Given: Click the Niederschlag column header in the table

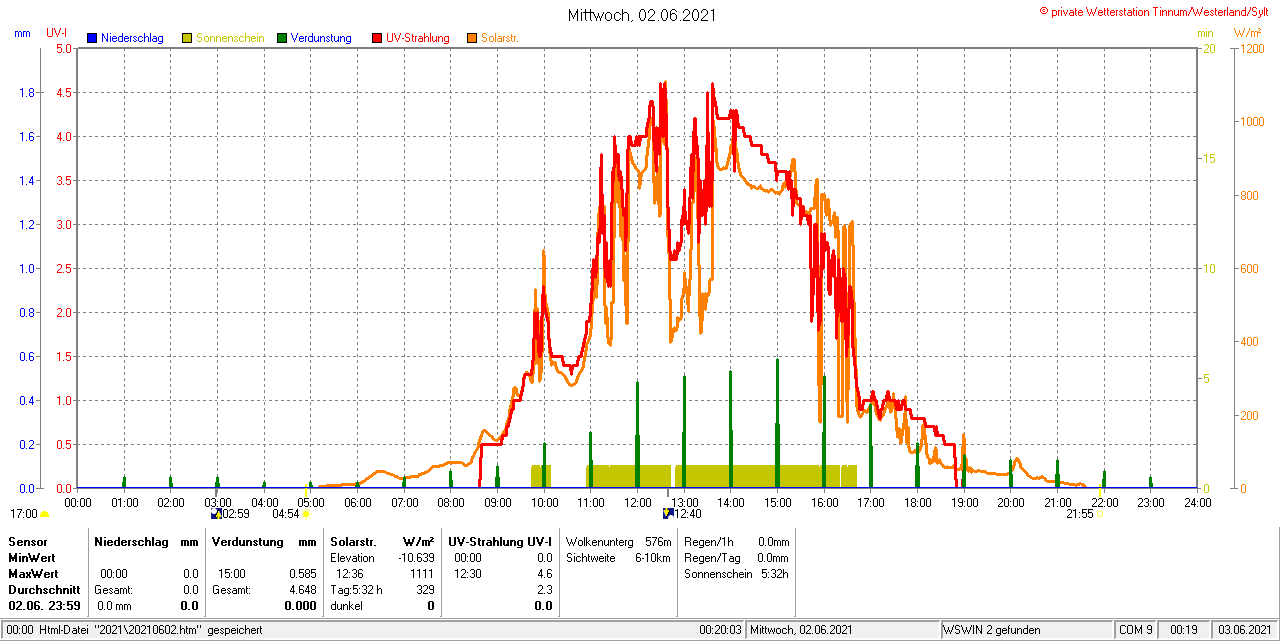Looking at the screenshot, I should (x=132, y=541).
